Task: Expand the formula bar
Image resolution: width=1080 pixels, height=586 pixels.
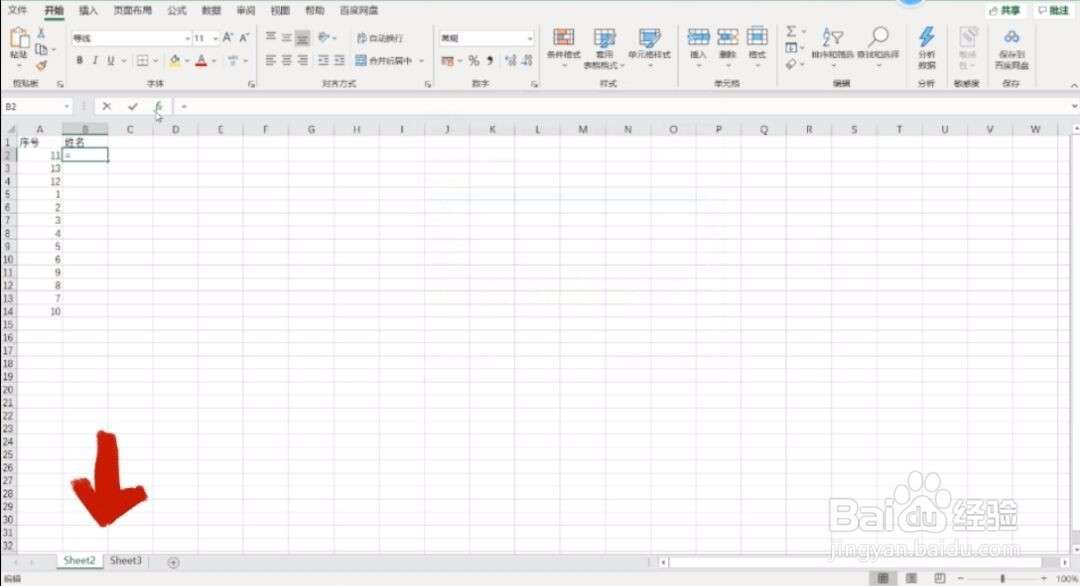Action: click(1074, 107)
